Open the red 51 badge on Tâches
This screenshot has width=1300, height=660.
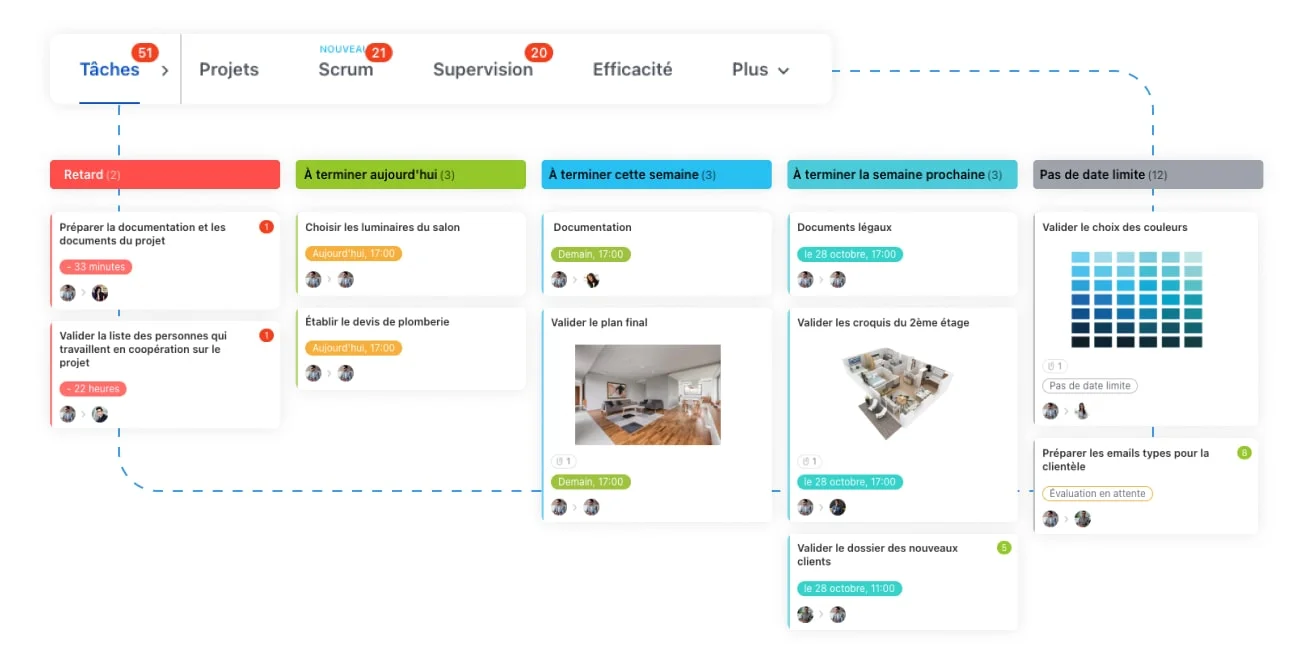click(146, 53)
